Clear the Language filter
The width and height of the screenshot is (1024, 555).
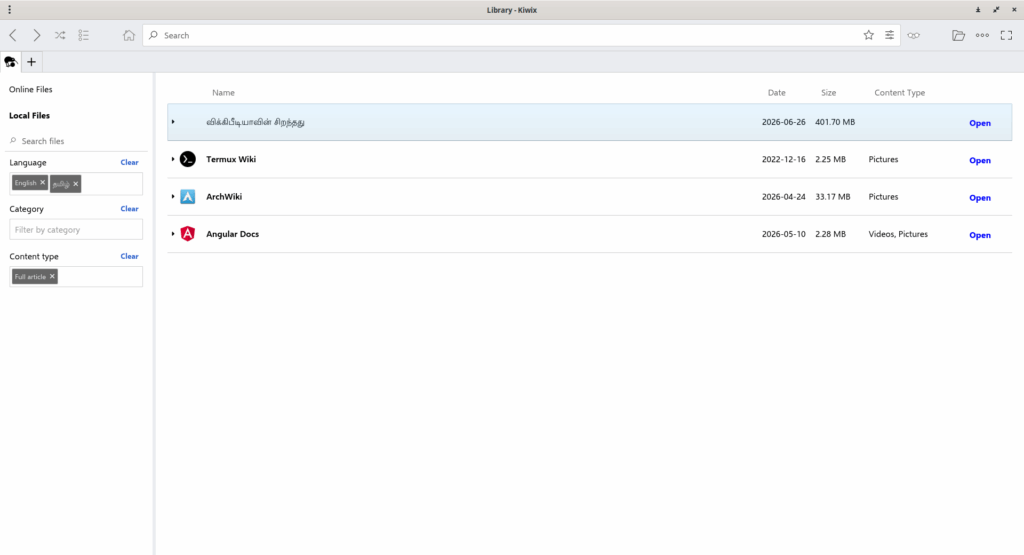[x=129, y=163]
